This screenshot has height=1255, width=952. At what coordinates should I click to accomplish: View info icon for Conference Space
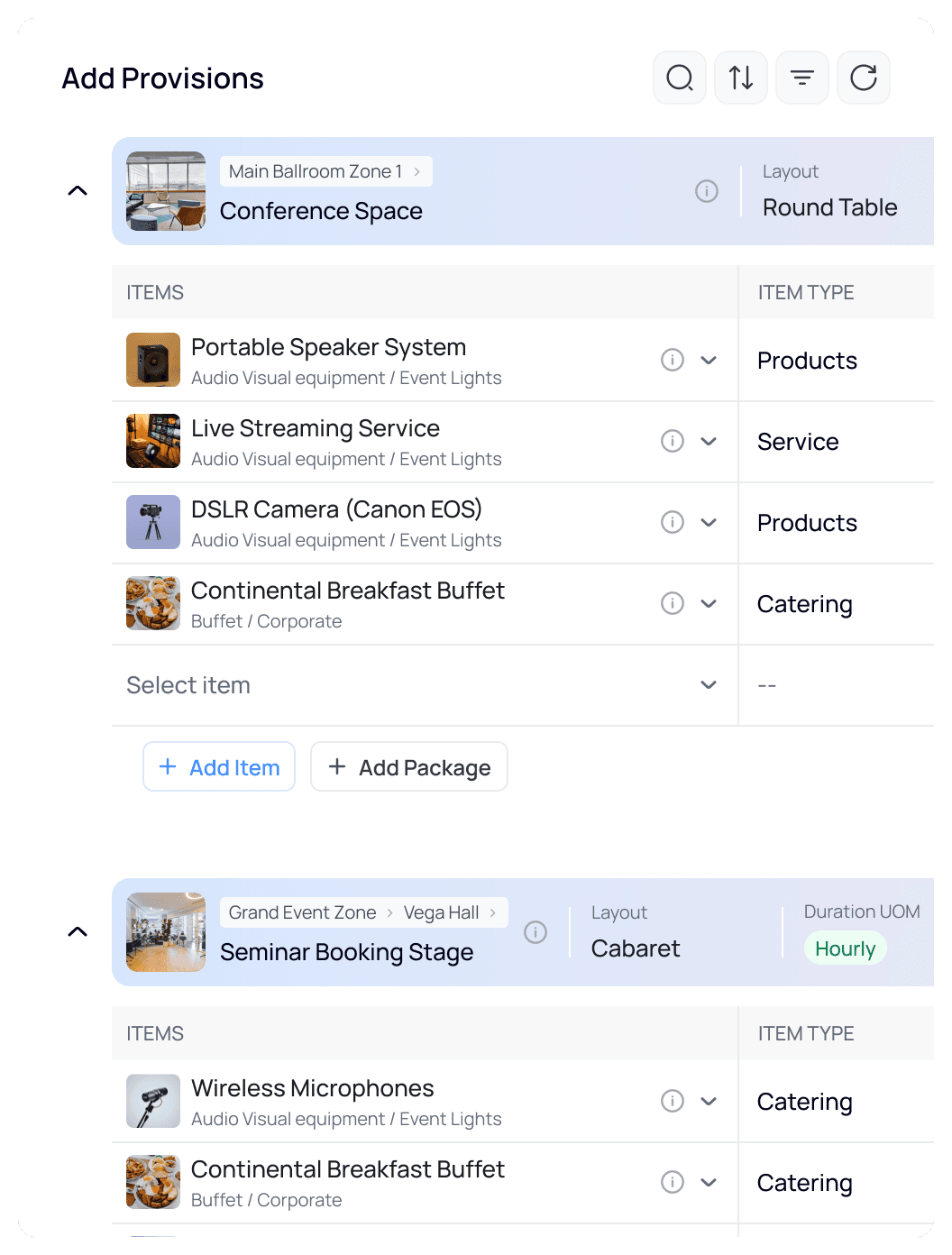707,191
